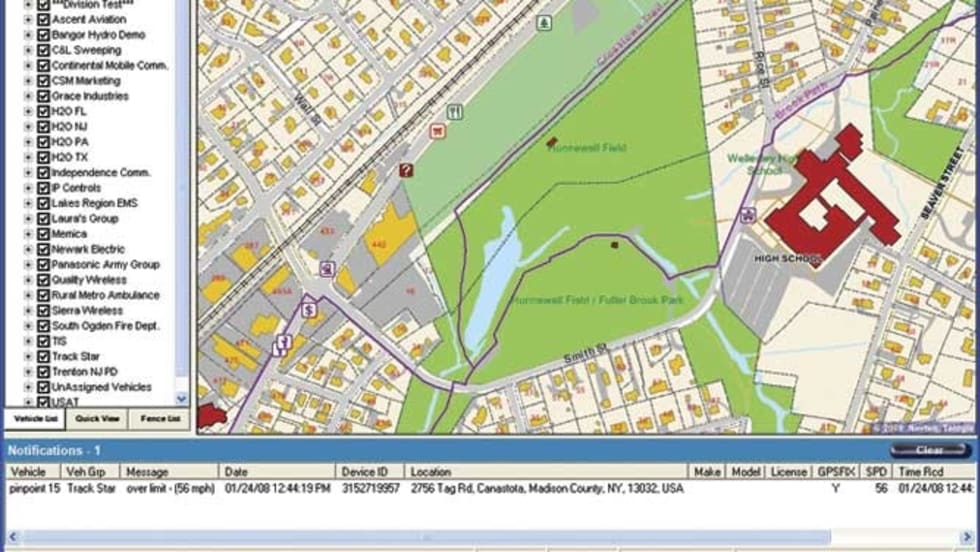Viewport: 980px width, 552px height.
Task: Expand the Newark Electric tree node
Action: (x=28, y=249)
